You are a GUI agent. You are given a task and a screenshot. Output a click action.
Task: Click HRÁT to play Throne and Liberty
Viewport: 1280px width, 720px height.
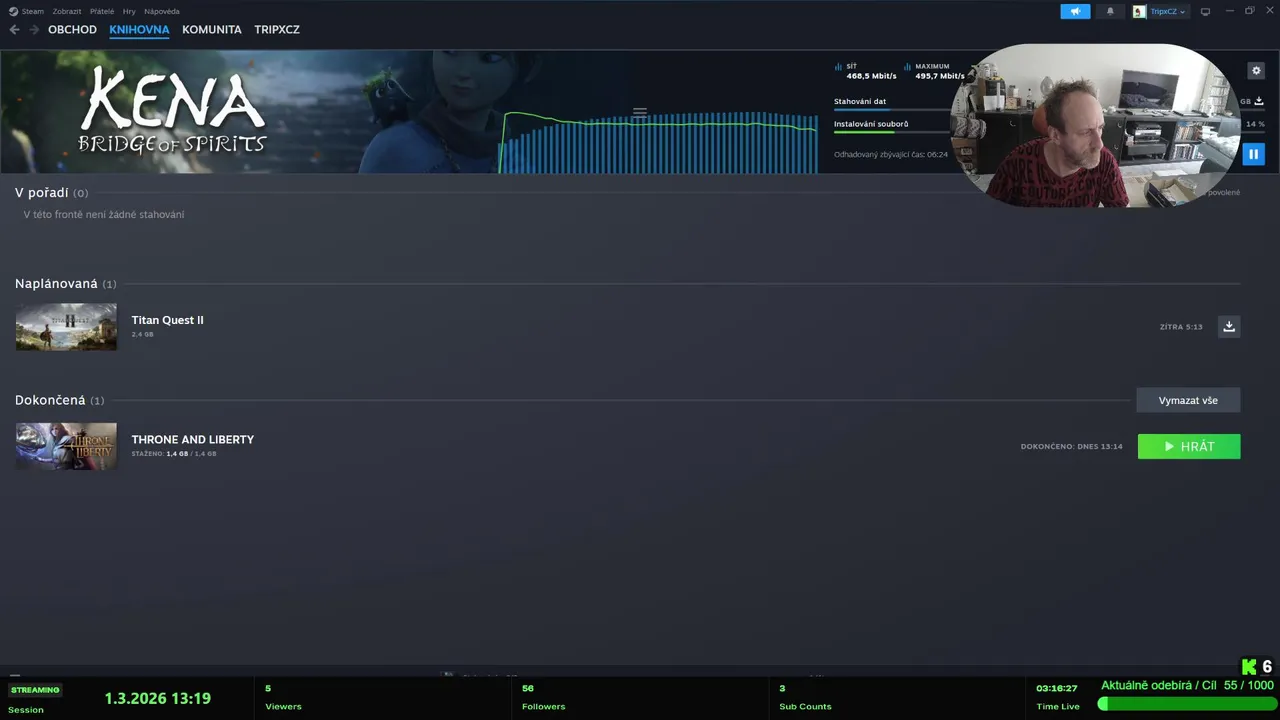click(1189, 447)
